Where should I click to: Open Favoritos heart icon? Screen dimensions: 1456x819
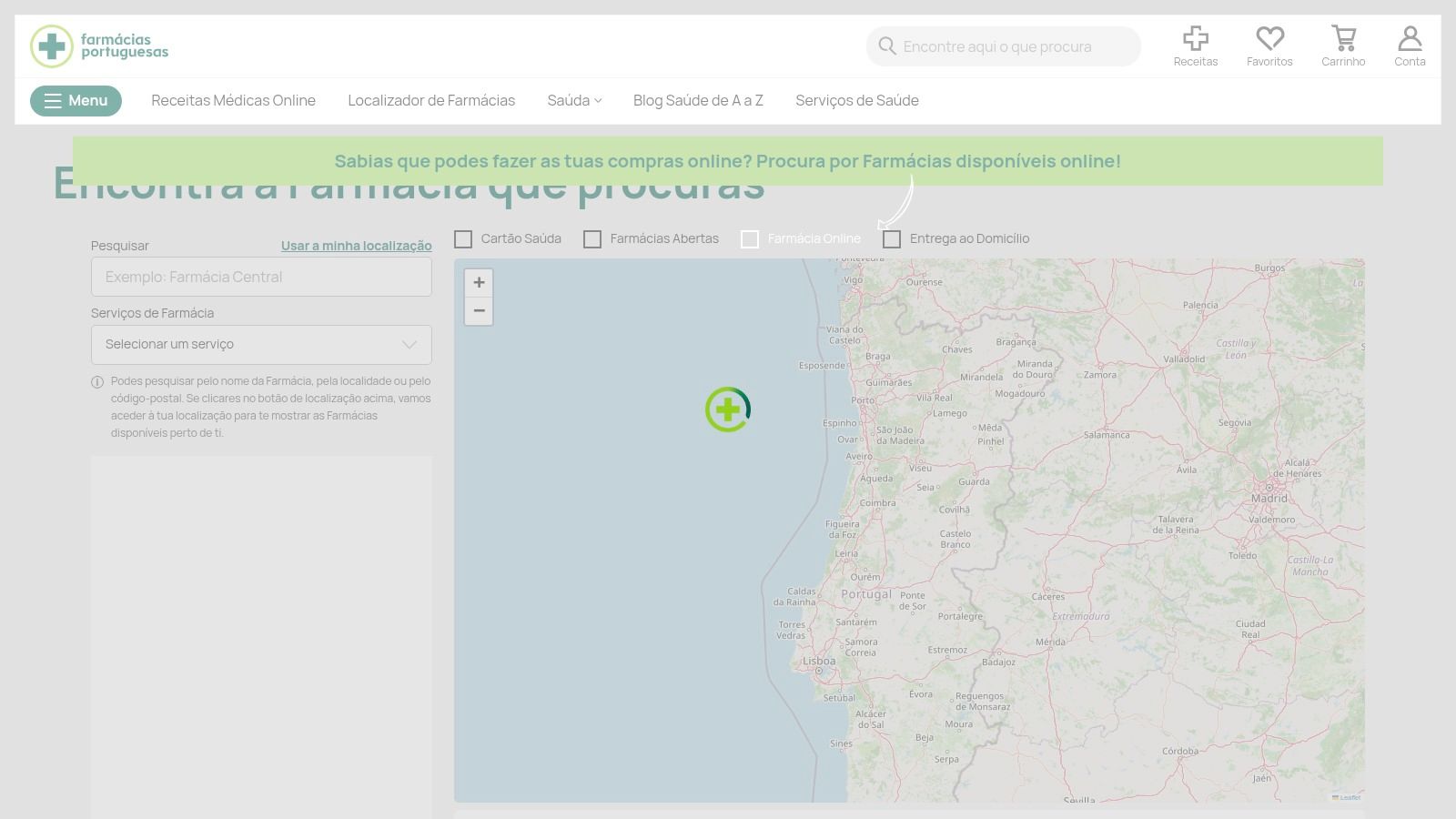(1269, 38)
